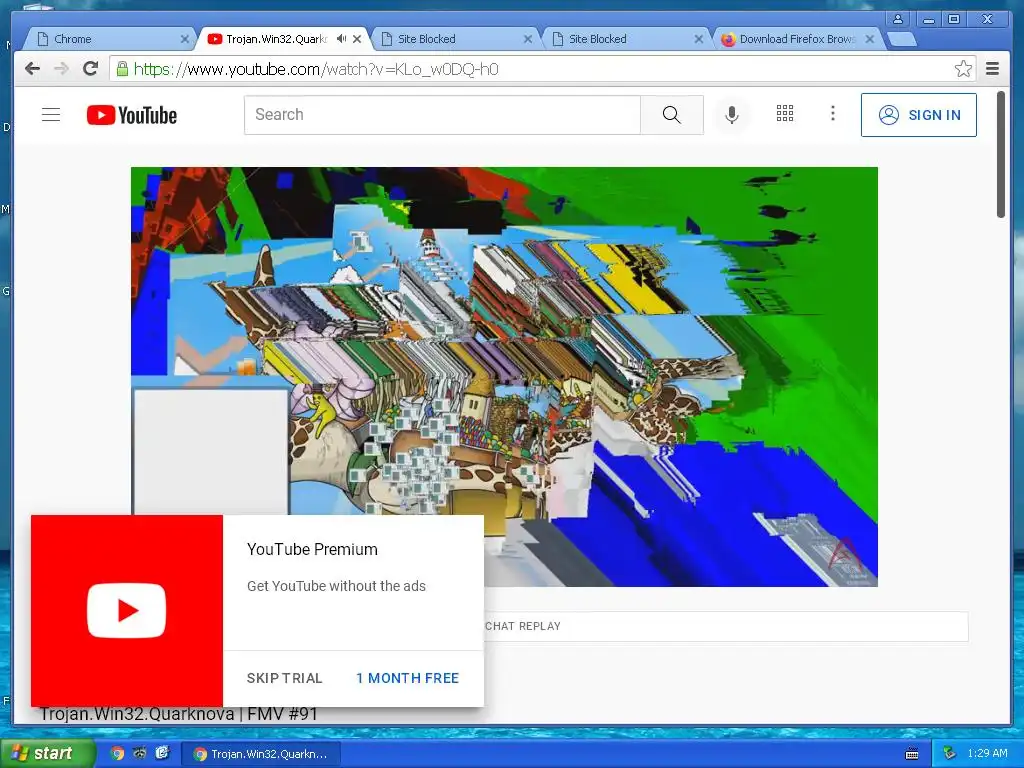Reload the YouTube page
The height and width of the screenshot is (768, 1024).
90,69
